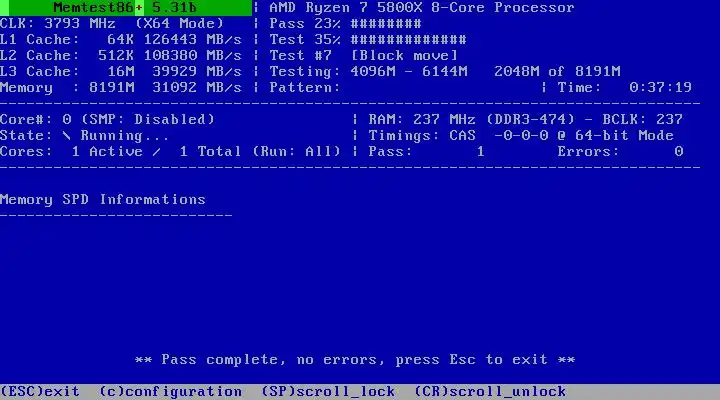The image size is (720, 400).
Task: Click the AMD Ryzen 7 5800X processor name
Action: pyautogui.click(x=422, y=8)
